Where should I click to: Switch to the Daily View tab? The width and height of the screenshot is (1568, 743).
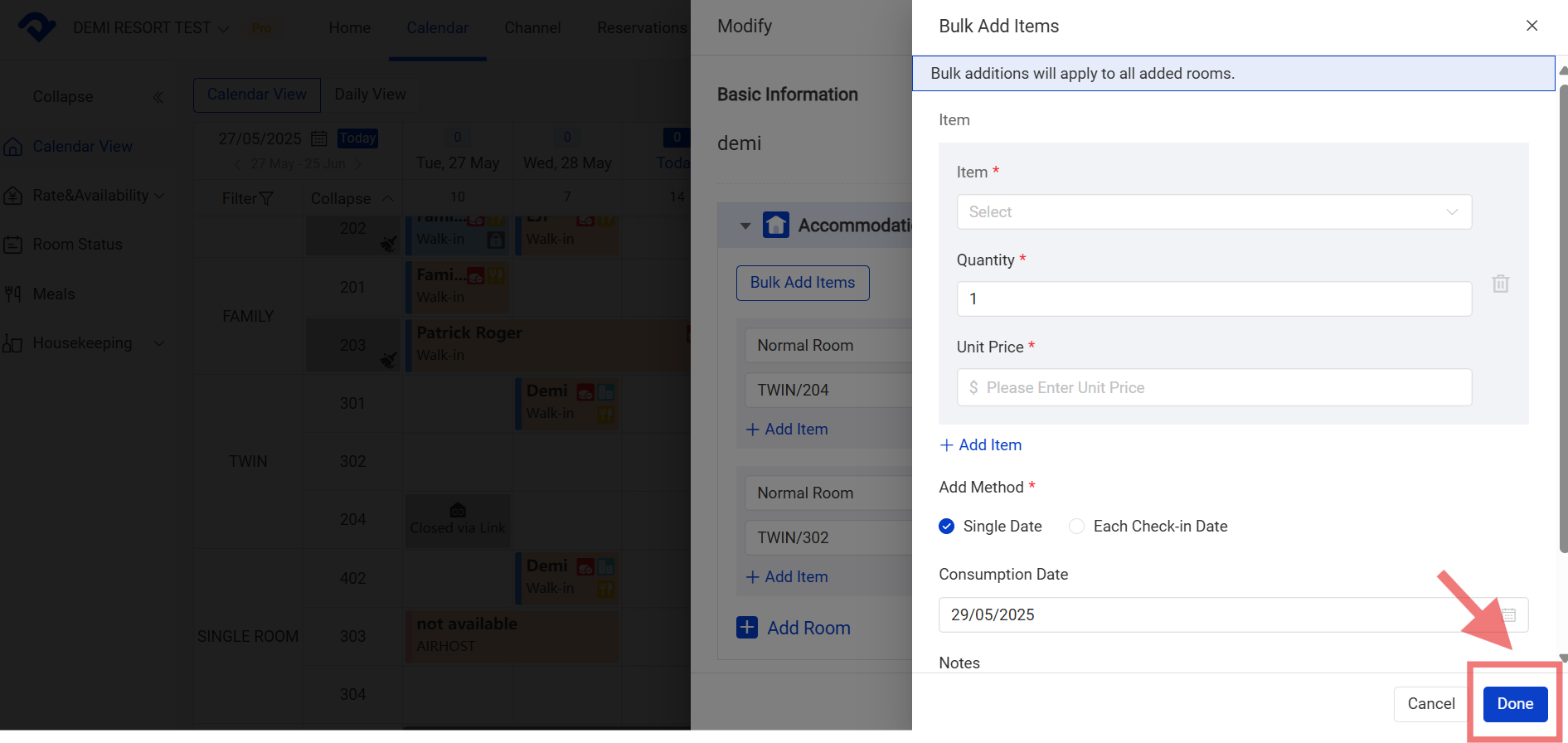370,95
